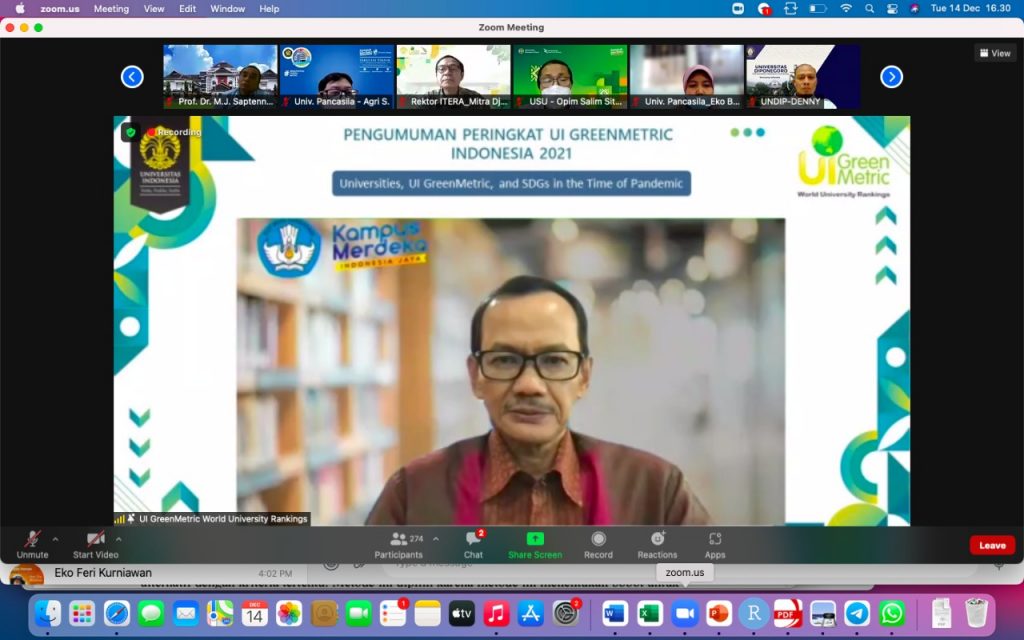The image size is (1024, 640).
Task: Click the Zoom app icon in Dock
Action: pos(684,613)
